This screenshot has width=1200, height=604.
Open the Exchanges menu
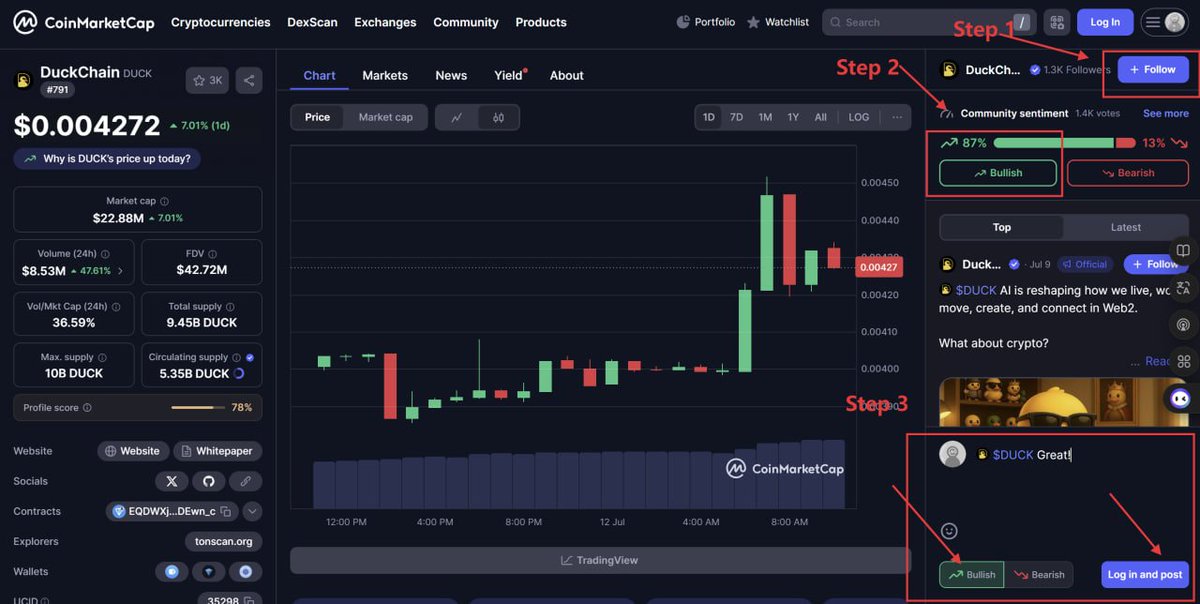[x=385, y=22]
